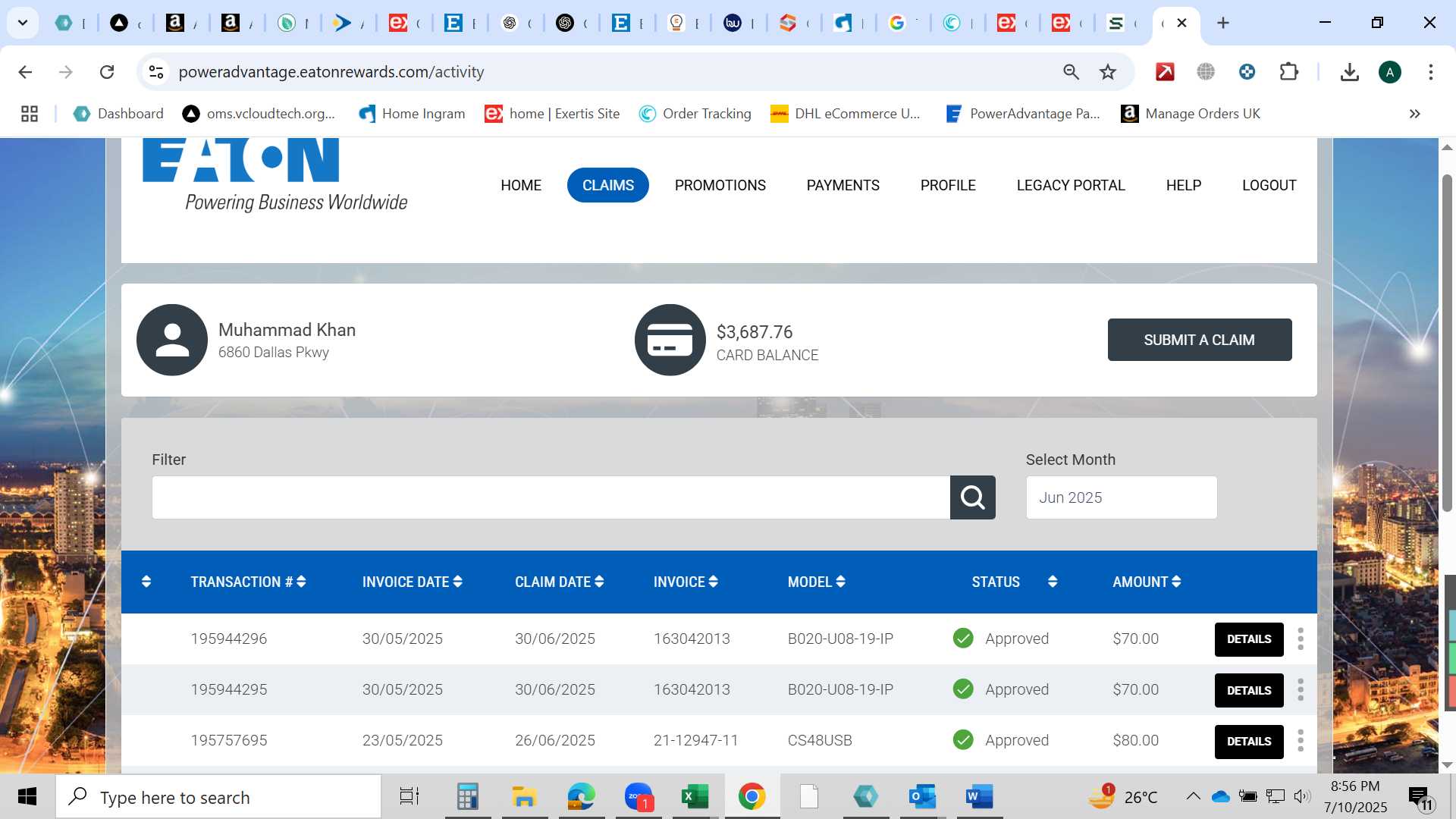Sort table by Invoice Date column

click(x=412, y=582)
